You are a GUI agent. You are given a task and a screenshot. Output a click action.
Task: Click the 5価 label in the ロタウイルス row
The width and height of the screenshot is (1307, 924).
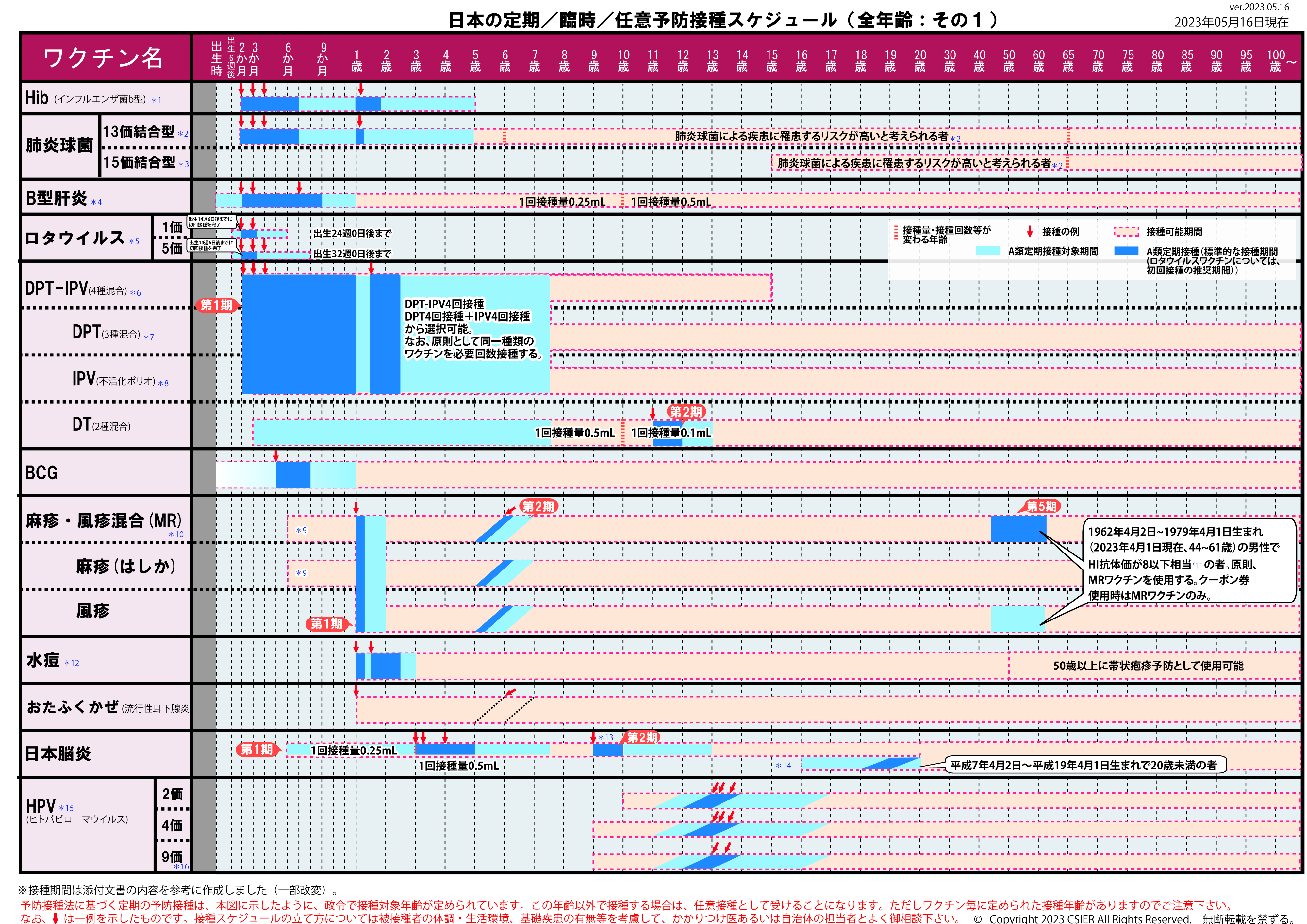pyautogui.click(x=172, y=248)
